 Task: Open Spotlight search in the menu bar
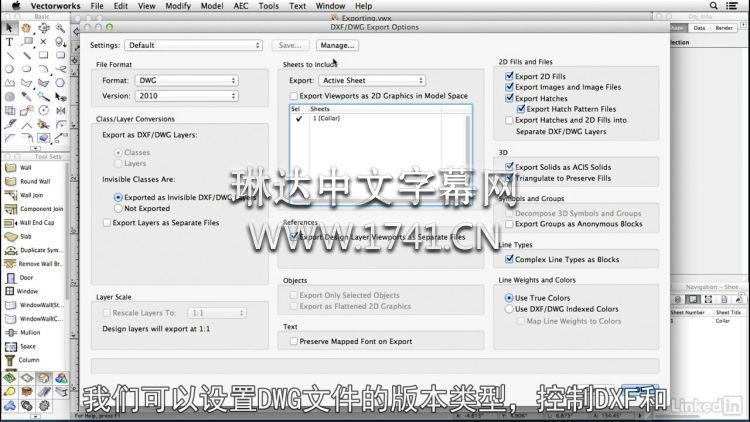[713, 6]
